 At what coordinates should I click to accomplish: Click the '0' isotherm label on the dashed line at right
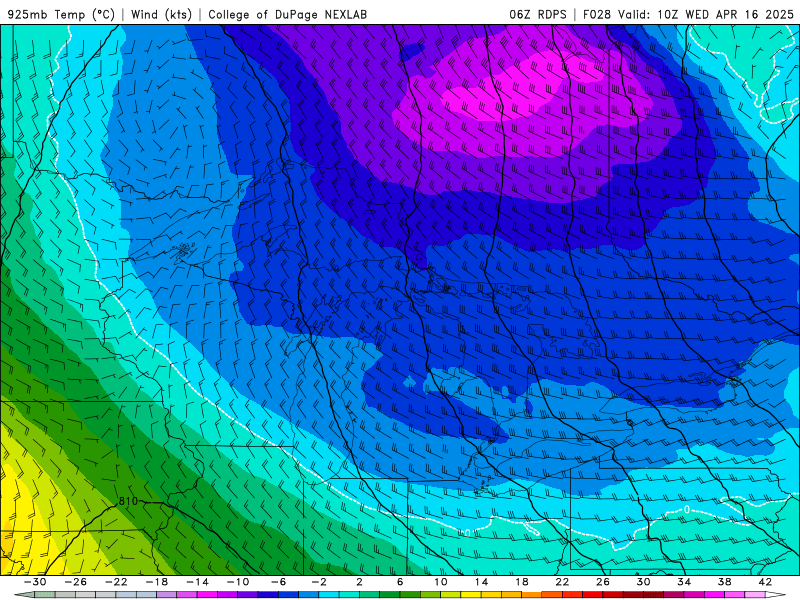(687, 509)
